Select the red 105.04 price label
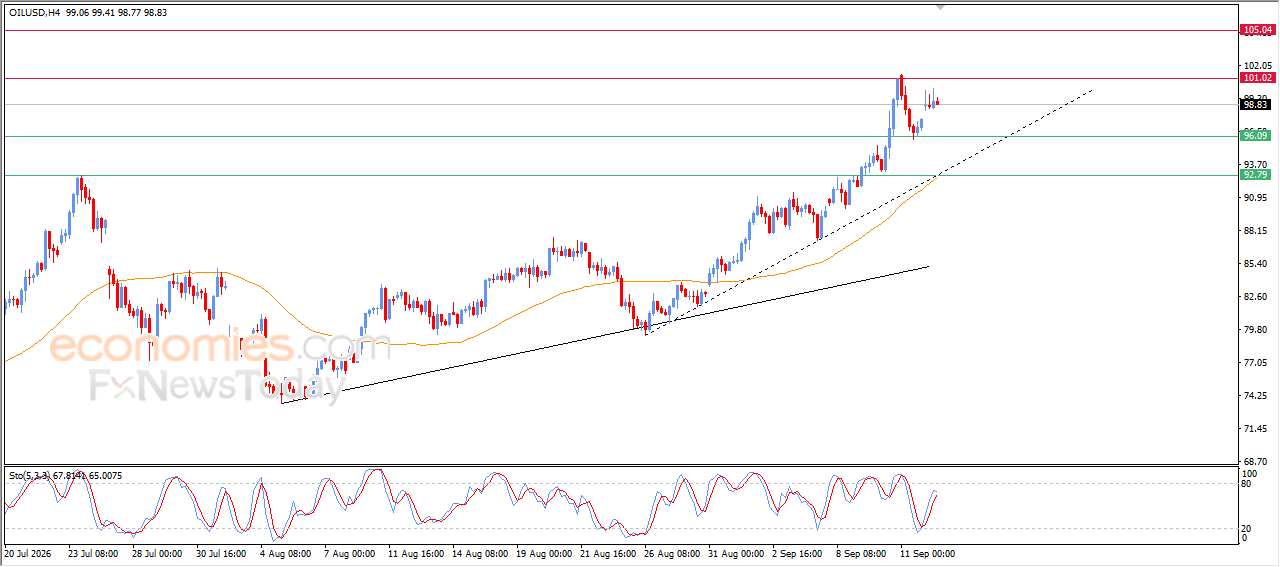Viewport: 1280px width, 567px height. (x=1257, y=31)
